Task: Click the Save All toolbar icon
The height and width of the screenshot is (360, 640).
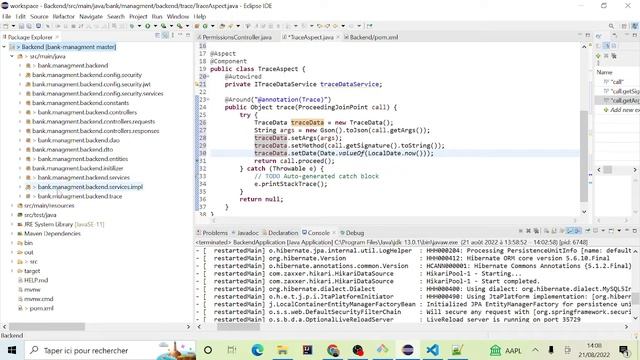Action: coord(29,26)
